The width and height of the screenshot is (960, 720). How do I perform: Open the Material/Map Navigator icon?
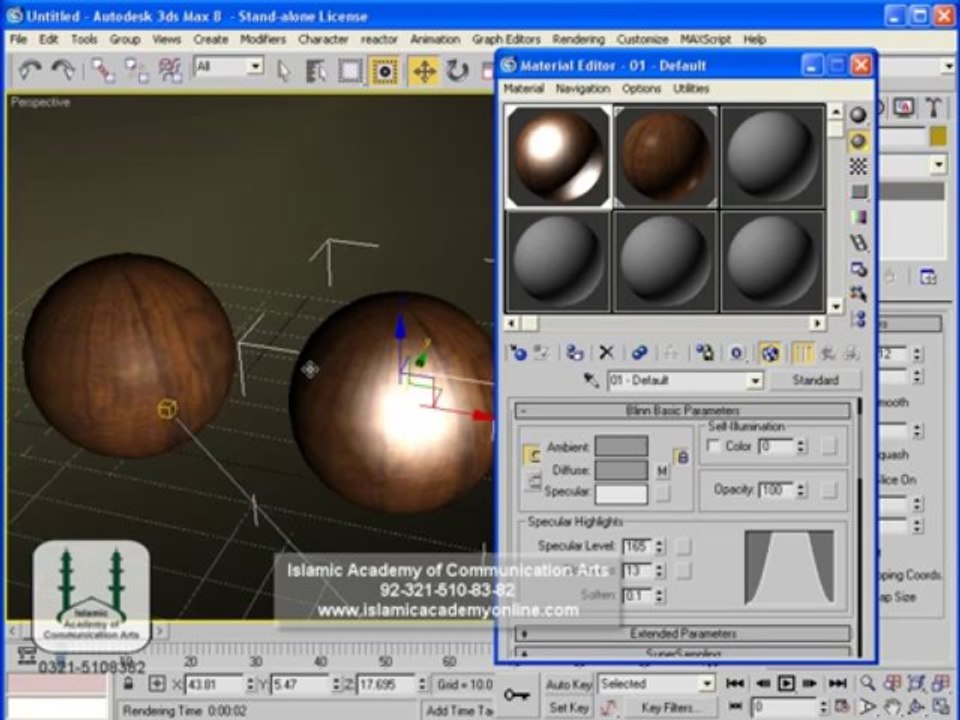858,319
